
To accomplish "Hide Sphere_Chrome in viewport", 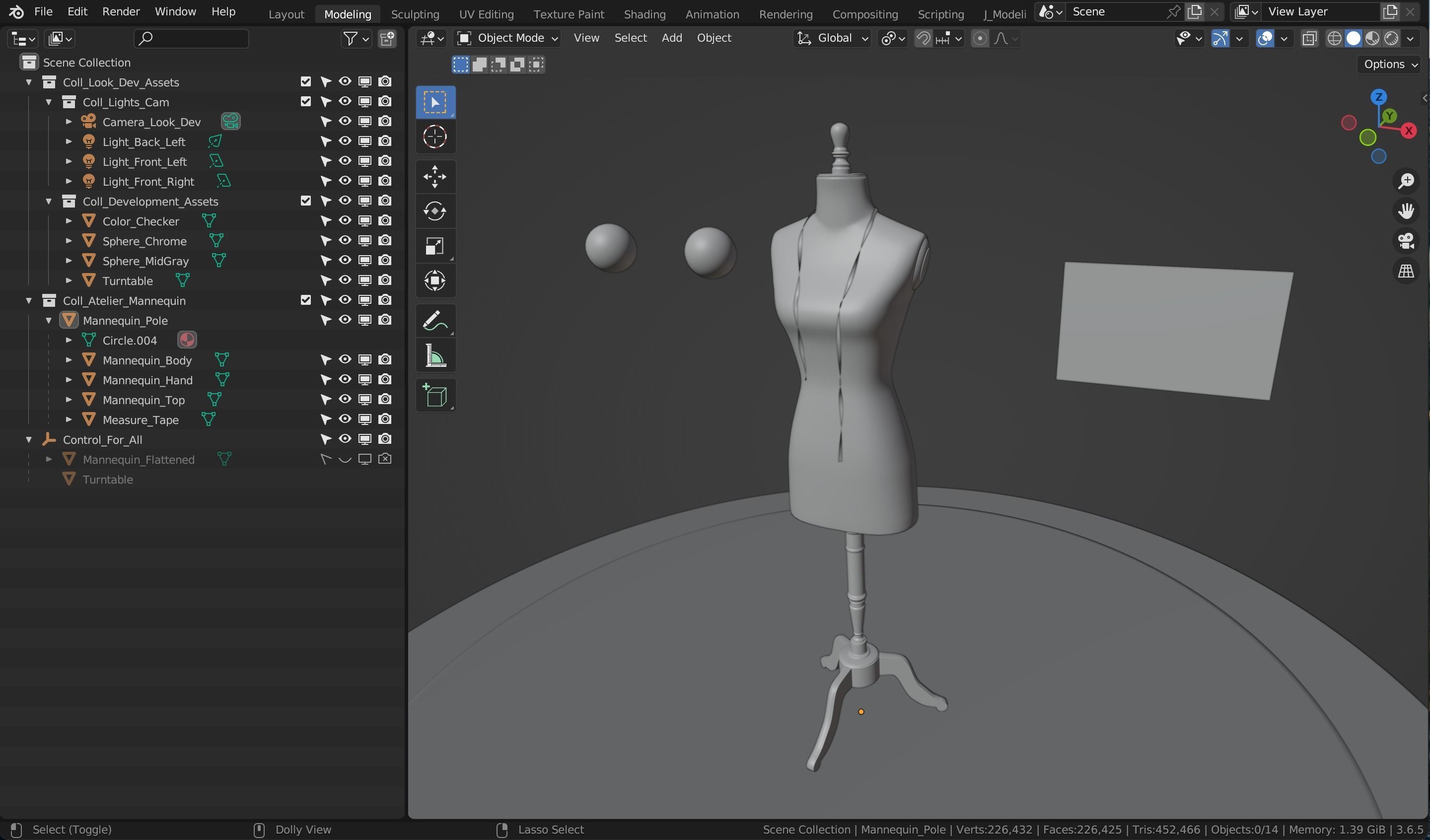I will pos(345,241).
